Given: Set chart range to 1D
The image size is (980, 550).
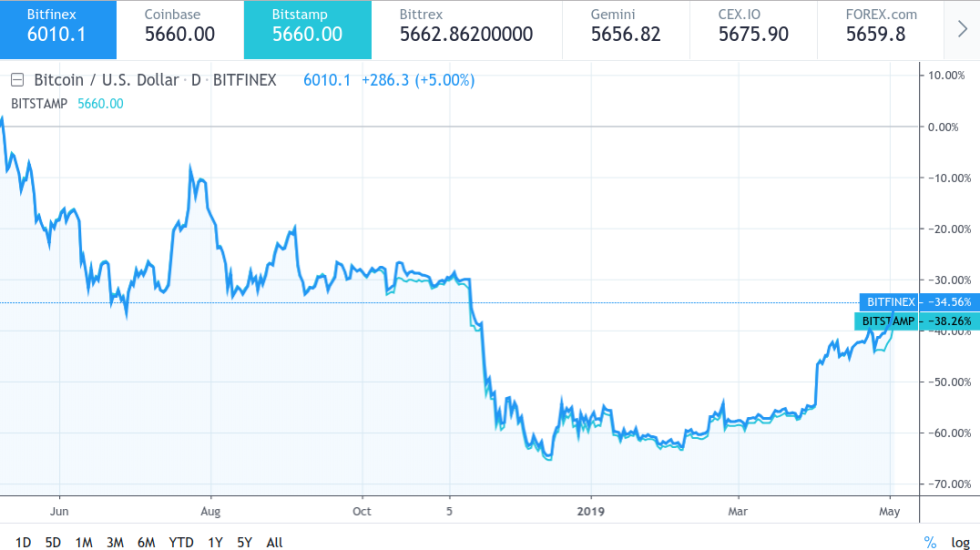Looking at the screenshot, I should pos(23,542).
